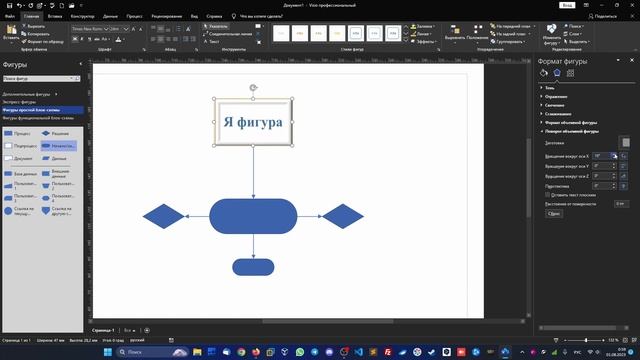Screen dimensions: 640x360
Task: Open More Shapes (Дополнительные фигуры)
Action: tap(29, 94)
